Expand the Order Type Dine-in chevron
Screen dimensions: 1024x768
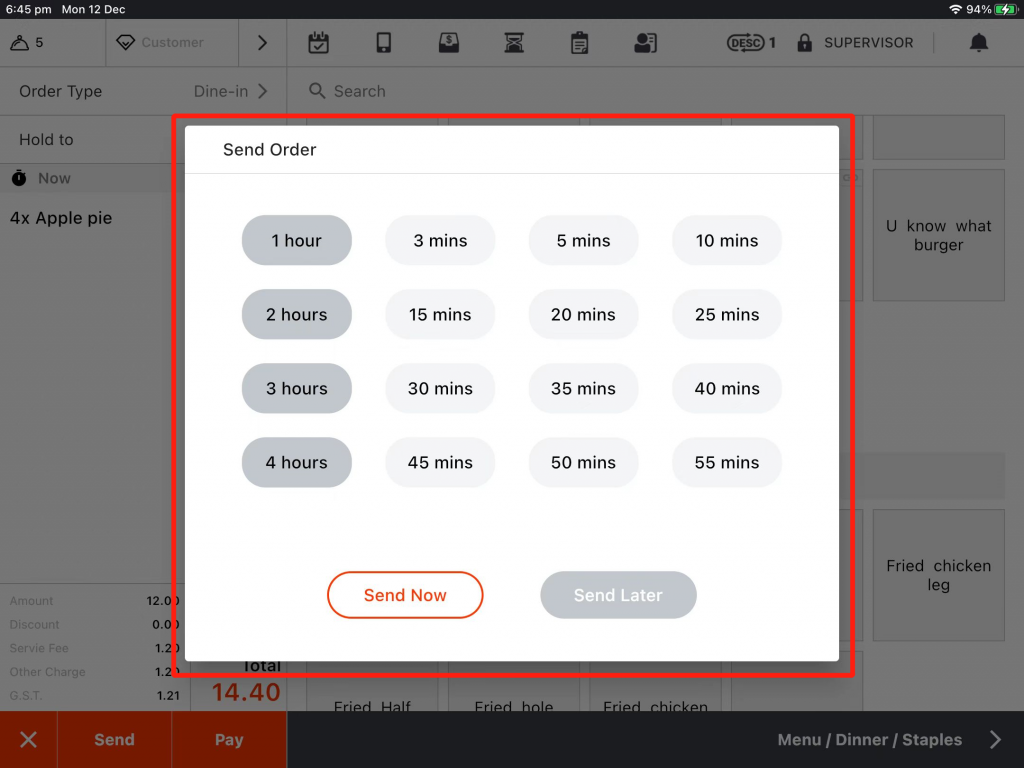point(263,91)
